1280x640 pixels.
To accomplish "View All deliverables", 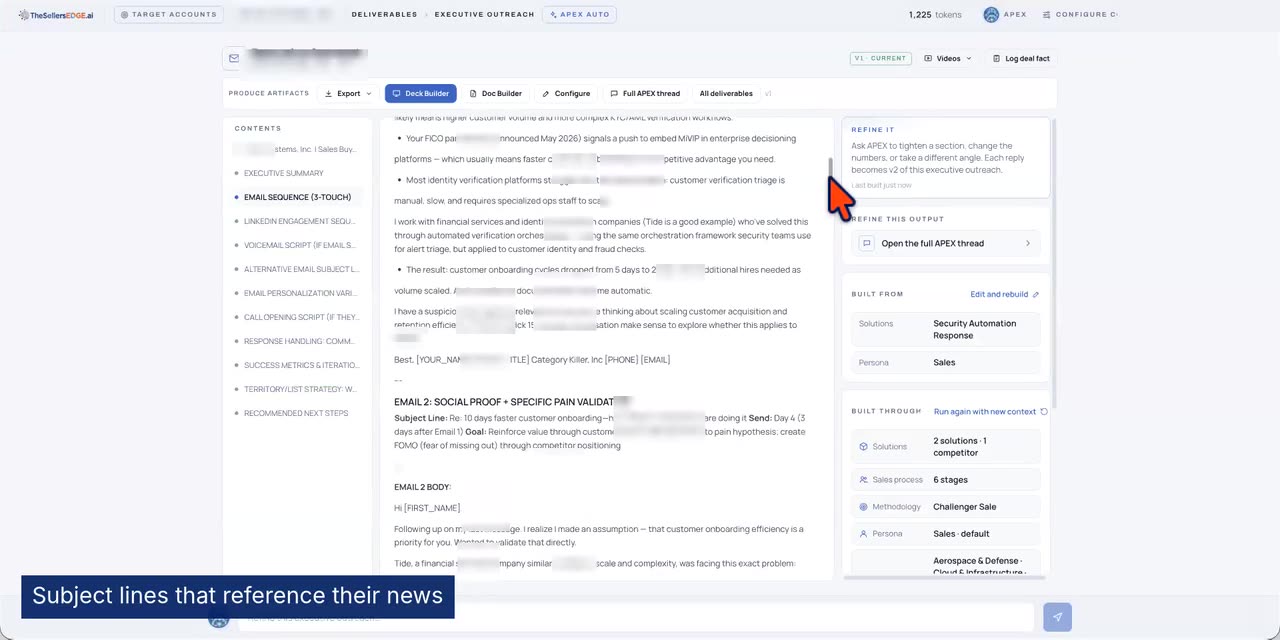I will [726, 93].
